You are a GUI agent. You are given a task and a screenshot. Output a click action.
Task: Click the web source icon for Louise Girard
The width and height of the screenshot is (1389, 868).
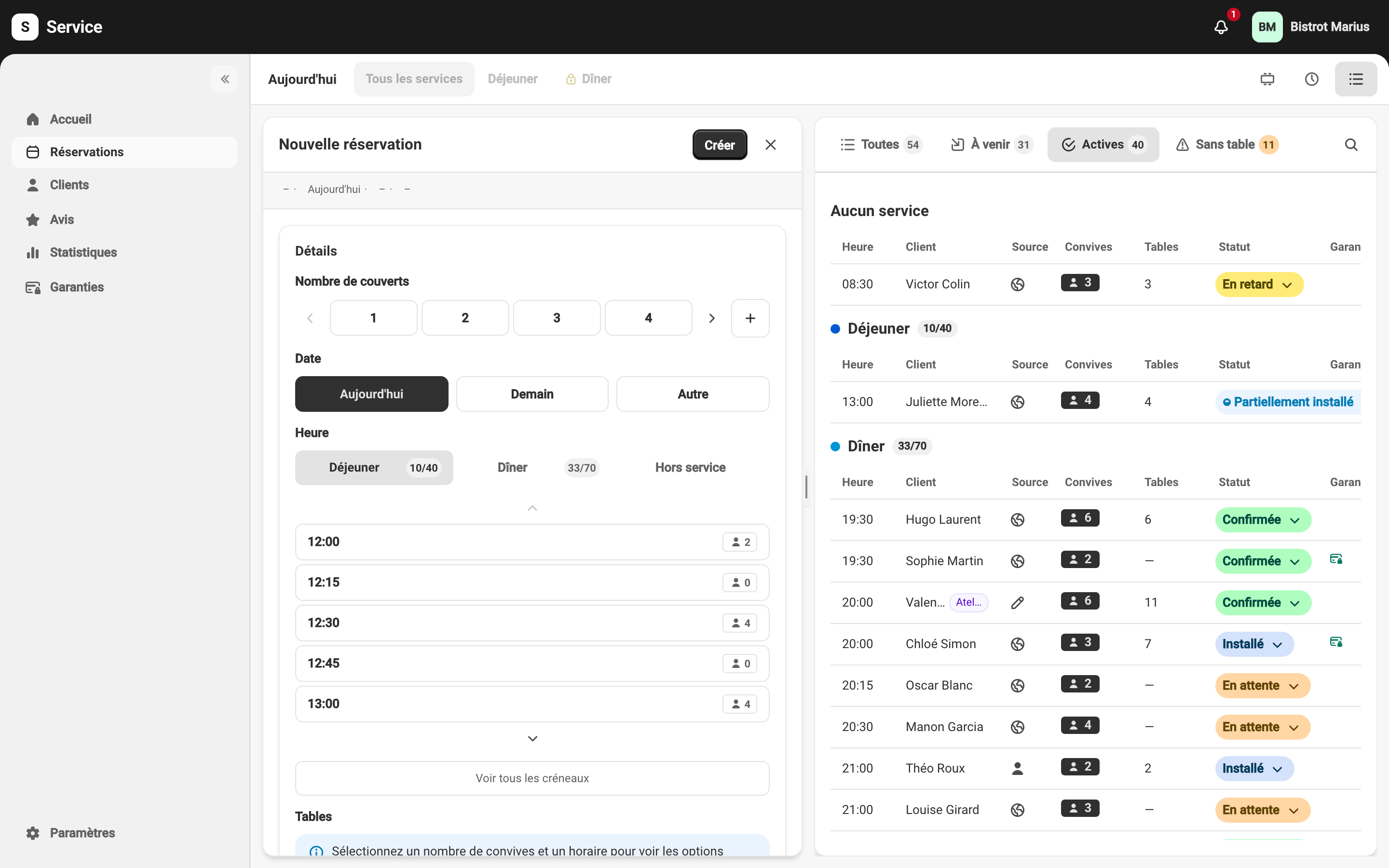pos(1018,810)
